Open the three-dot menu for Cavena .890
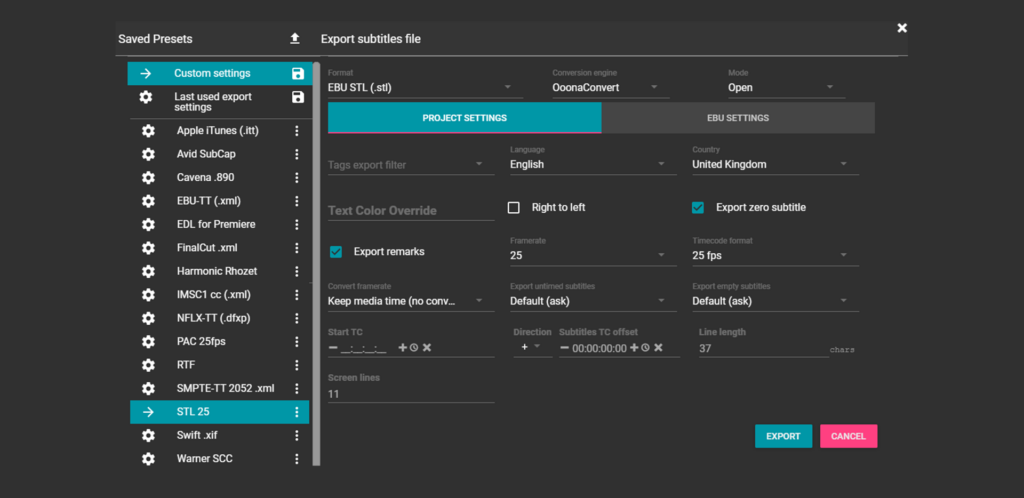1024x498 pixels. [x=296, y=178]
